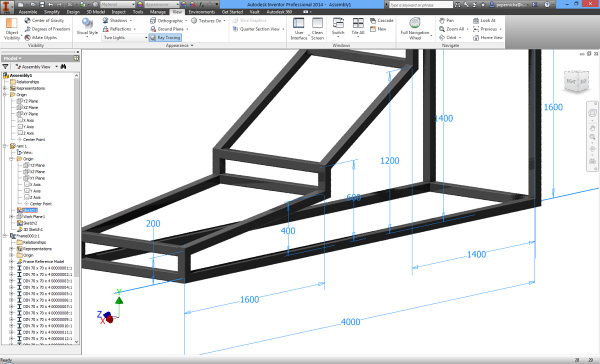Screen dimensions: 600x364
Task: Toggle Center of Gravity display
Action: (x=44, y=20)
